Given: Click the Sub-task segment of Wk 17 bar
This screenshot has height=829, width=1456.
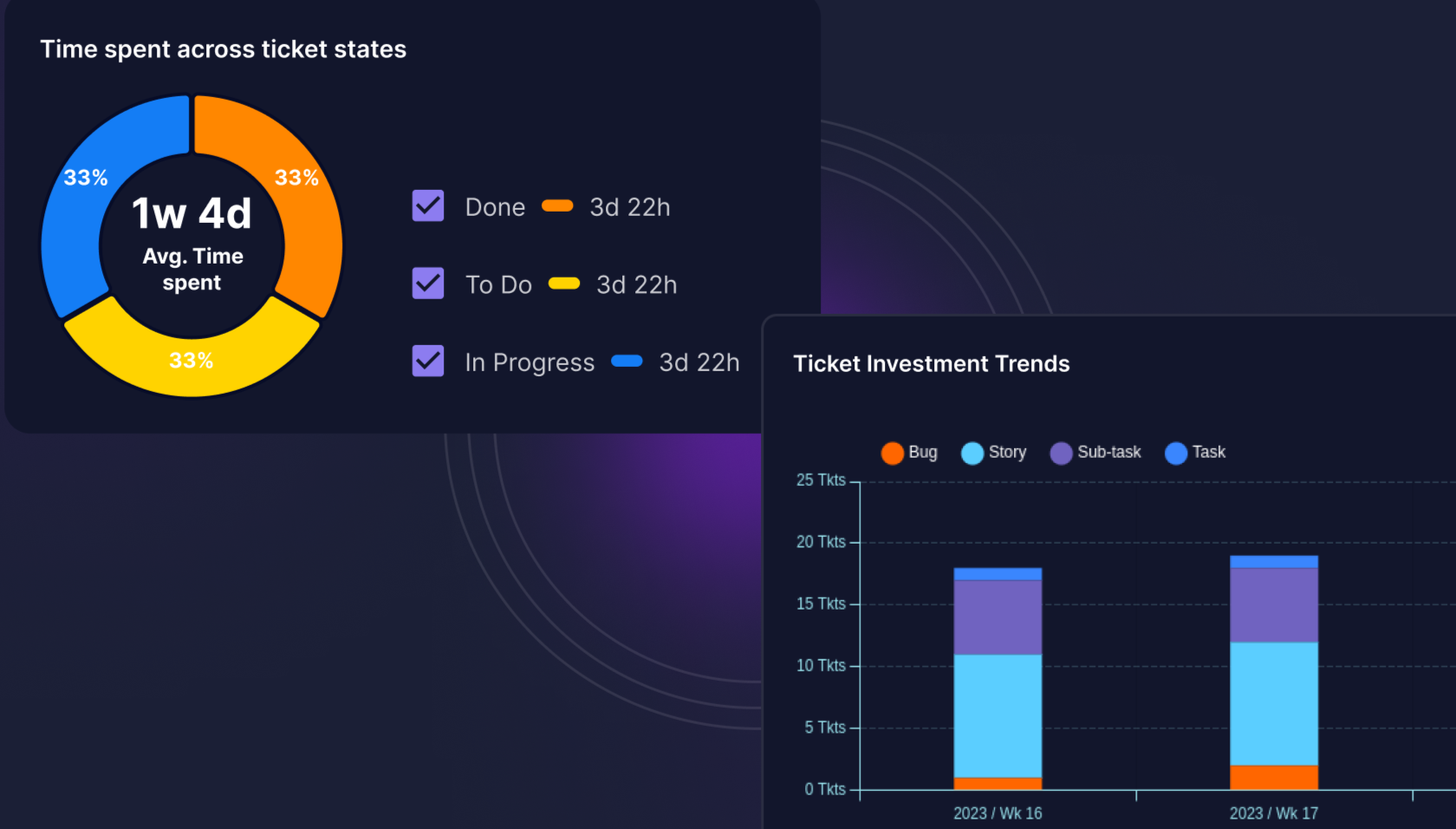Looking at the screenshot, I should click(1274, 604).
